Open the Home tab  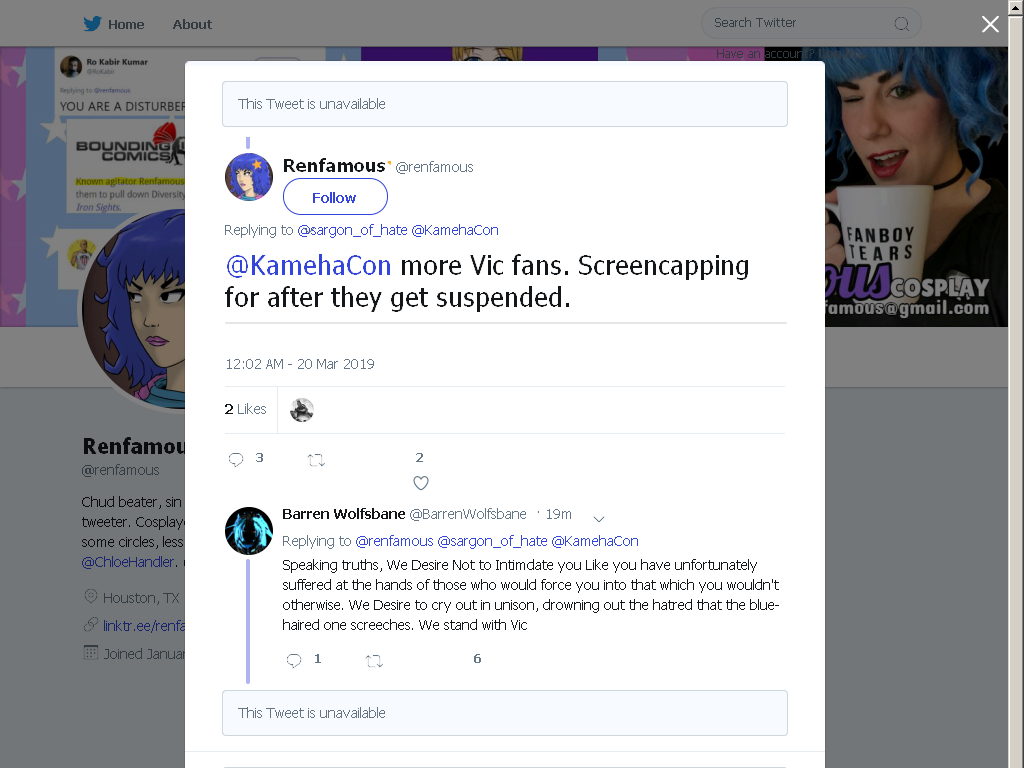coord(126,24)
